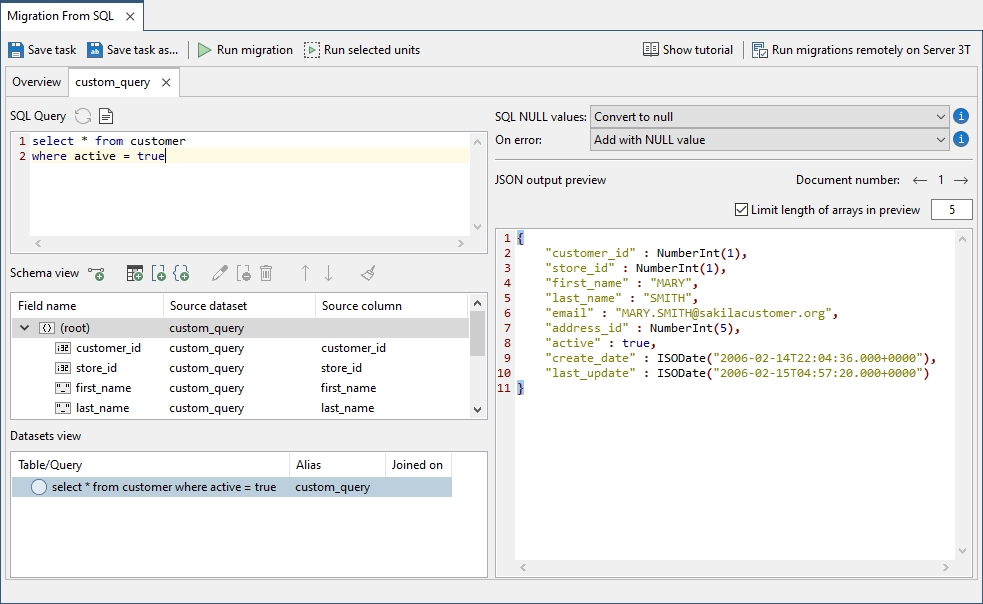Screen dimensions: 983x604
Task: Go to next document with right arrow
Action: (x=960, y=180)
